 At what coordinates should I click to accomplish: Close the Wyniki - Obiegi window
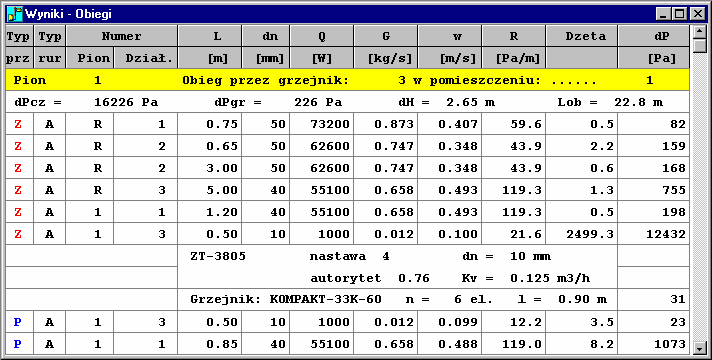pos(697,14)
